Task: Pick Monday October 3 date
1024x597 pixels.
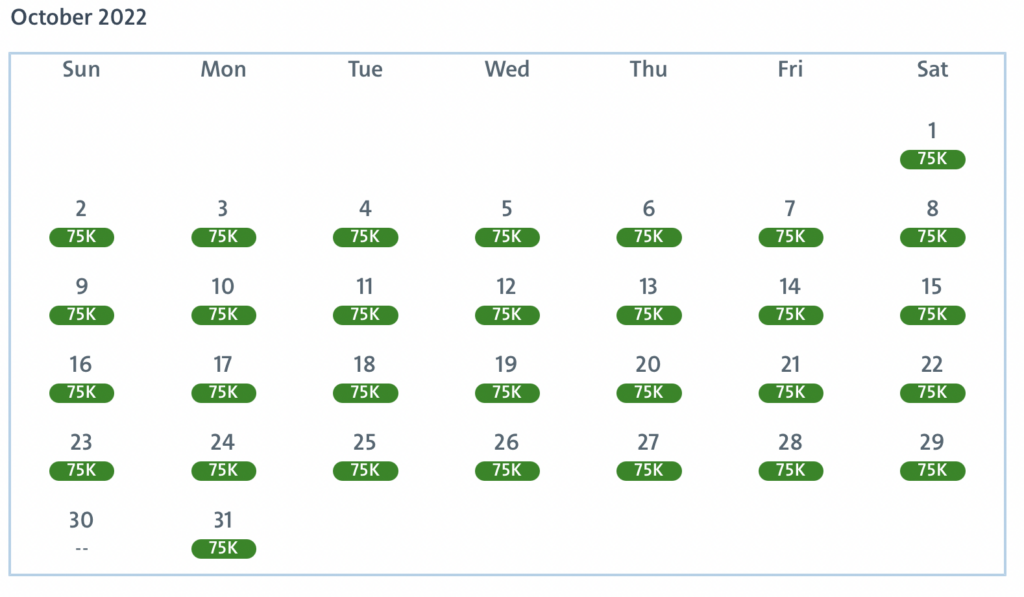Action: [223, 222]
